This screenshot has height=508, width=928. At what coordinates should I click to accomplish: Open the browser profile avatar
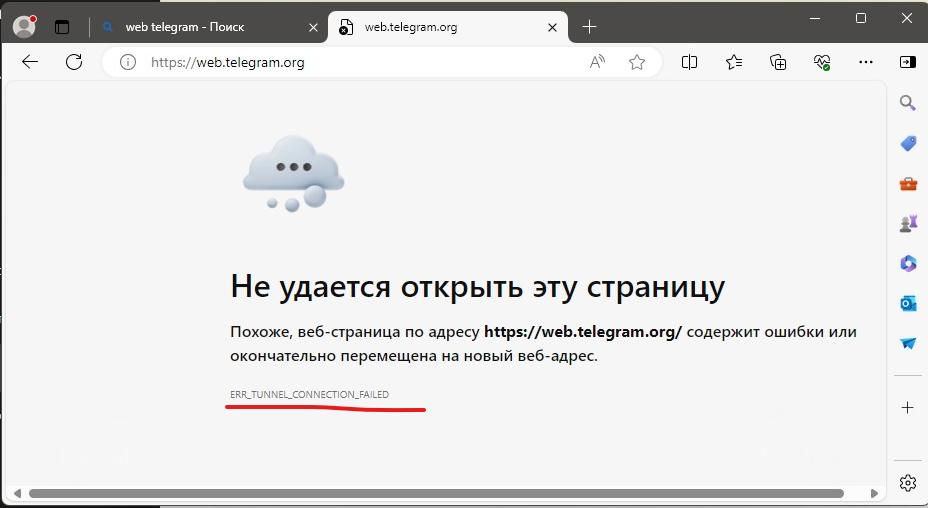[24, 27]
